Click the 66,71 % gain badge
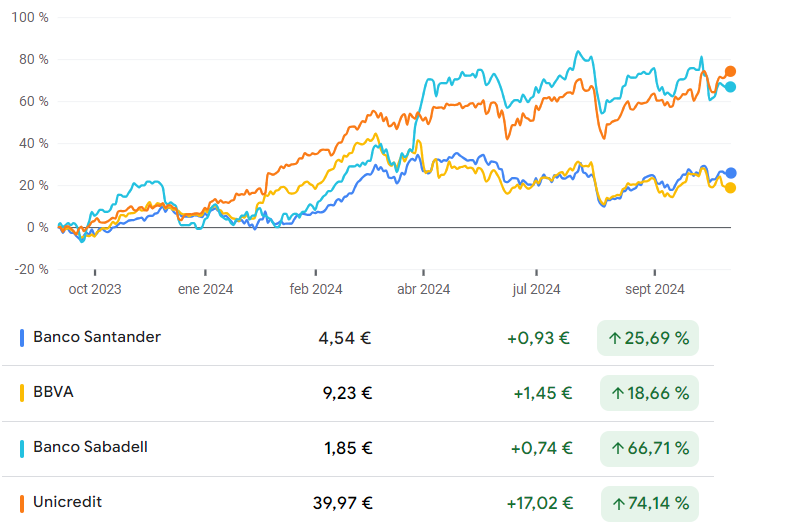 click(x=648, y=448)
